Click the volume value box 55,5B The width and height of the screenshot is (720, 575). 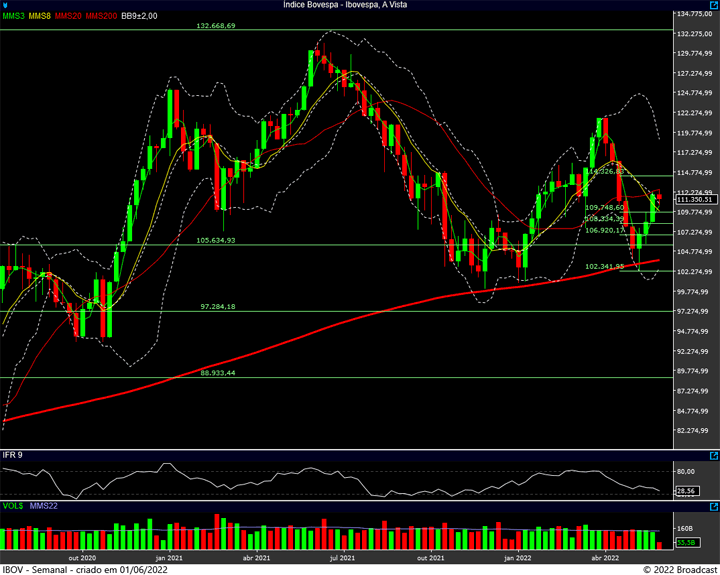(686, 541)
